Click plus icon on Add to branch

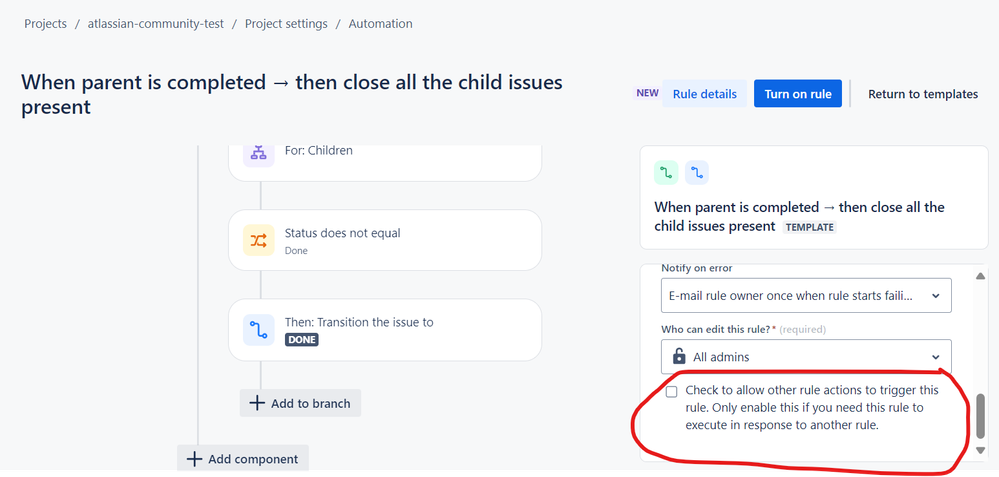(x=257, y=403)
